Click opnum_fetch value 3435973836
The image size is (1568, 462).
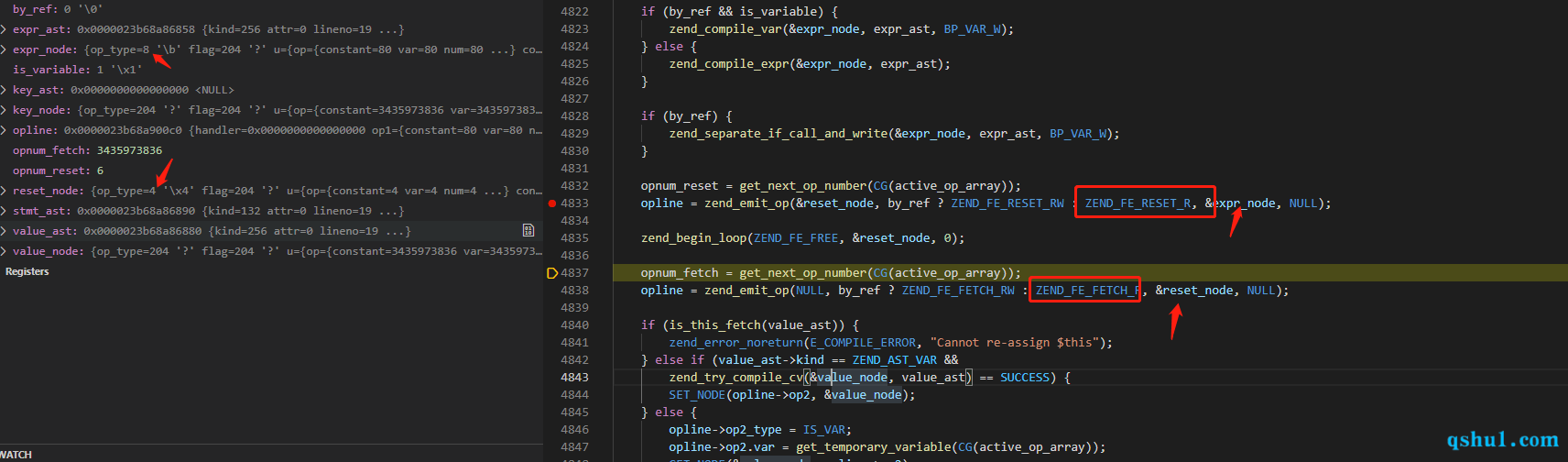click(x=129, y=151)
